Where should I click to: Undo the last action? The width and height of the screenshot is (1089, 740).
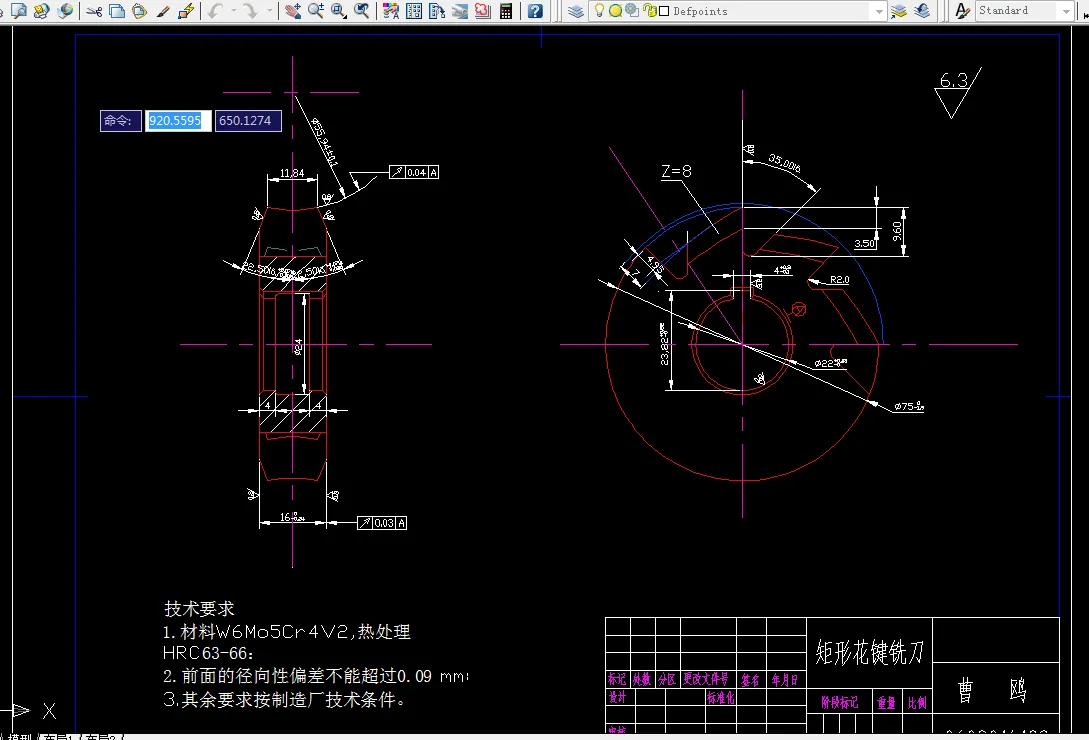[215, 10]
